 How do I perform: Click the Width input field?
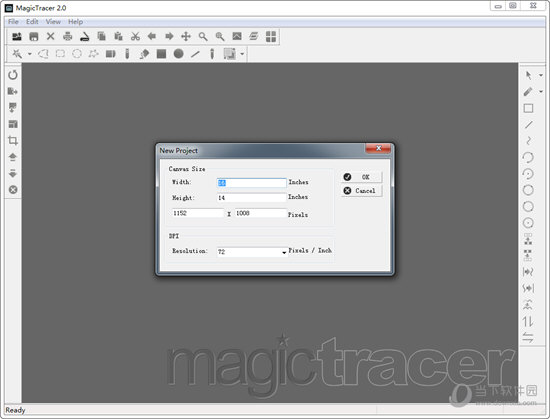251,183
